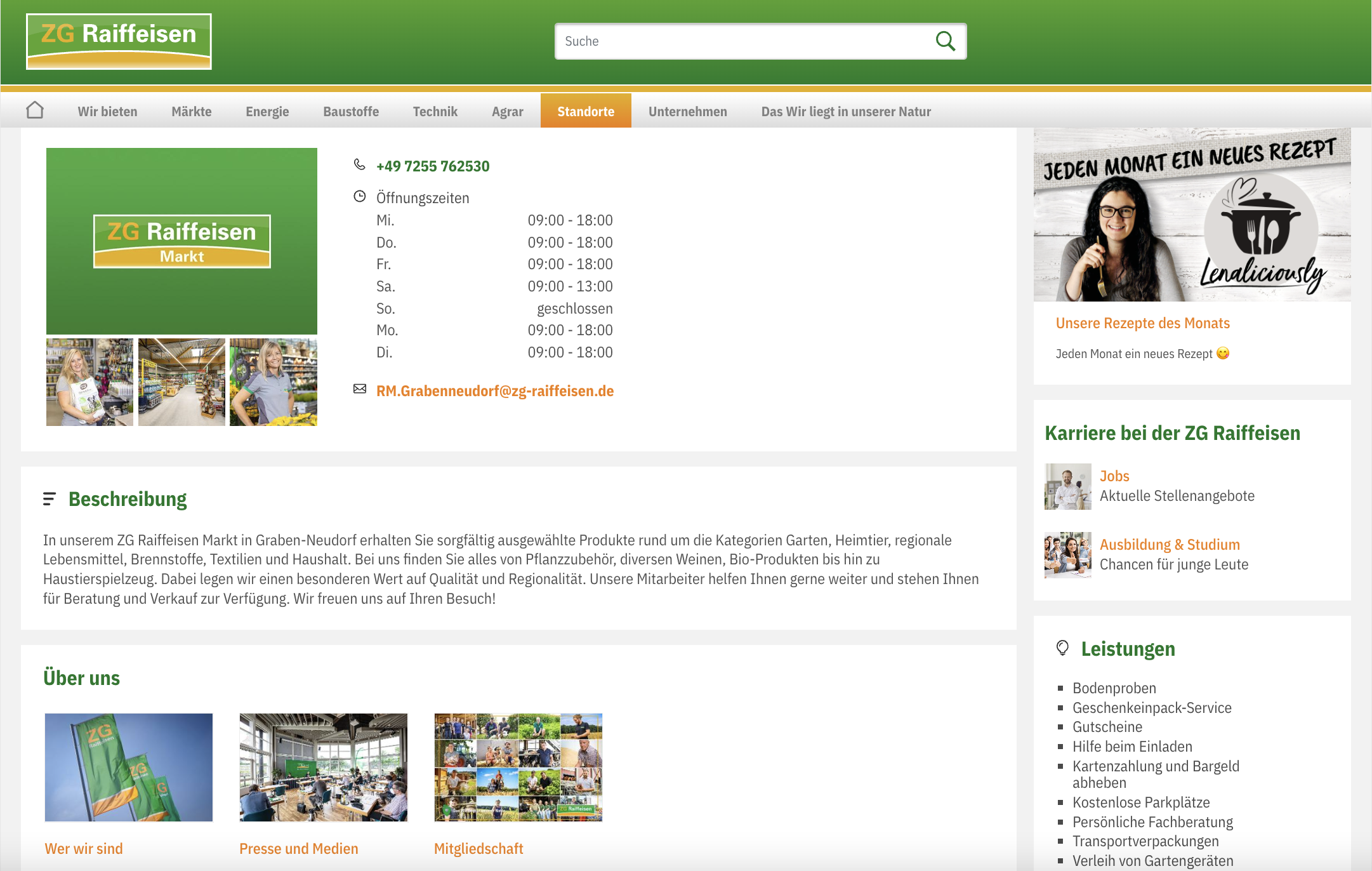Click the Mitgliedschaft collage image

[x=518, y=767]
